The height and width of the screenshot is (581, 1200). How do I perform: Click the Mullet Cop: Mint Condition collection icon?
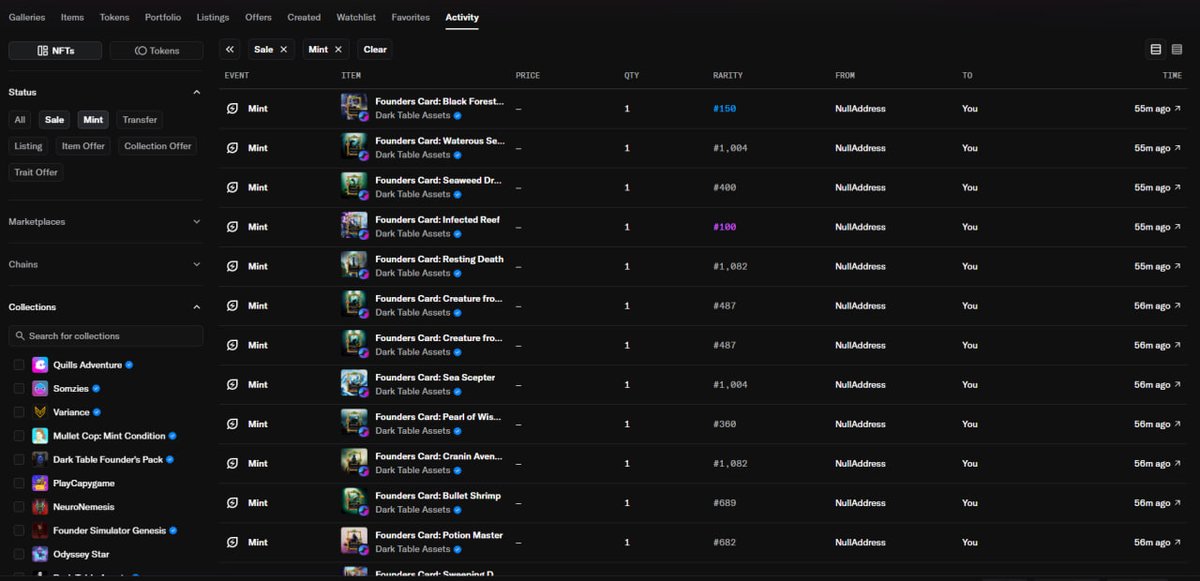[x=40, y=436]
